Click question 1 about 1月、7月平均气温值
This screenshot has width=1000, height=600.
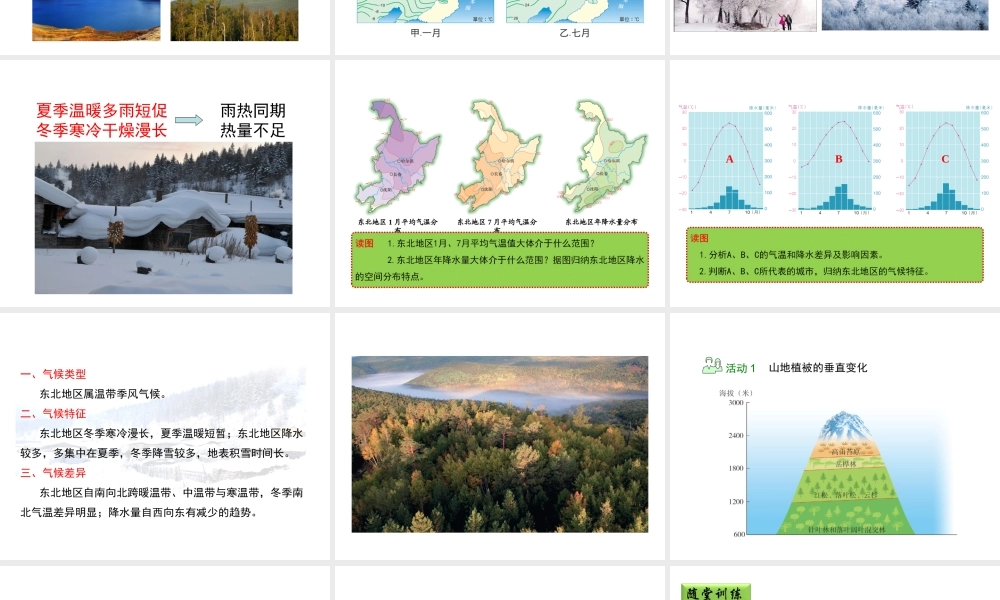tap(490, 243)
